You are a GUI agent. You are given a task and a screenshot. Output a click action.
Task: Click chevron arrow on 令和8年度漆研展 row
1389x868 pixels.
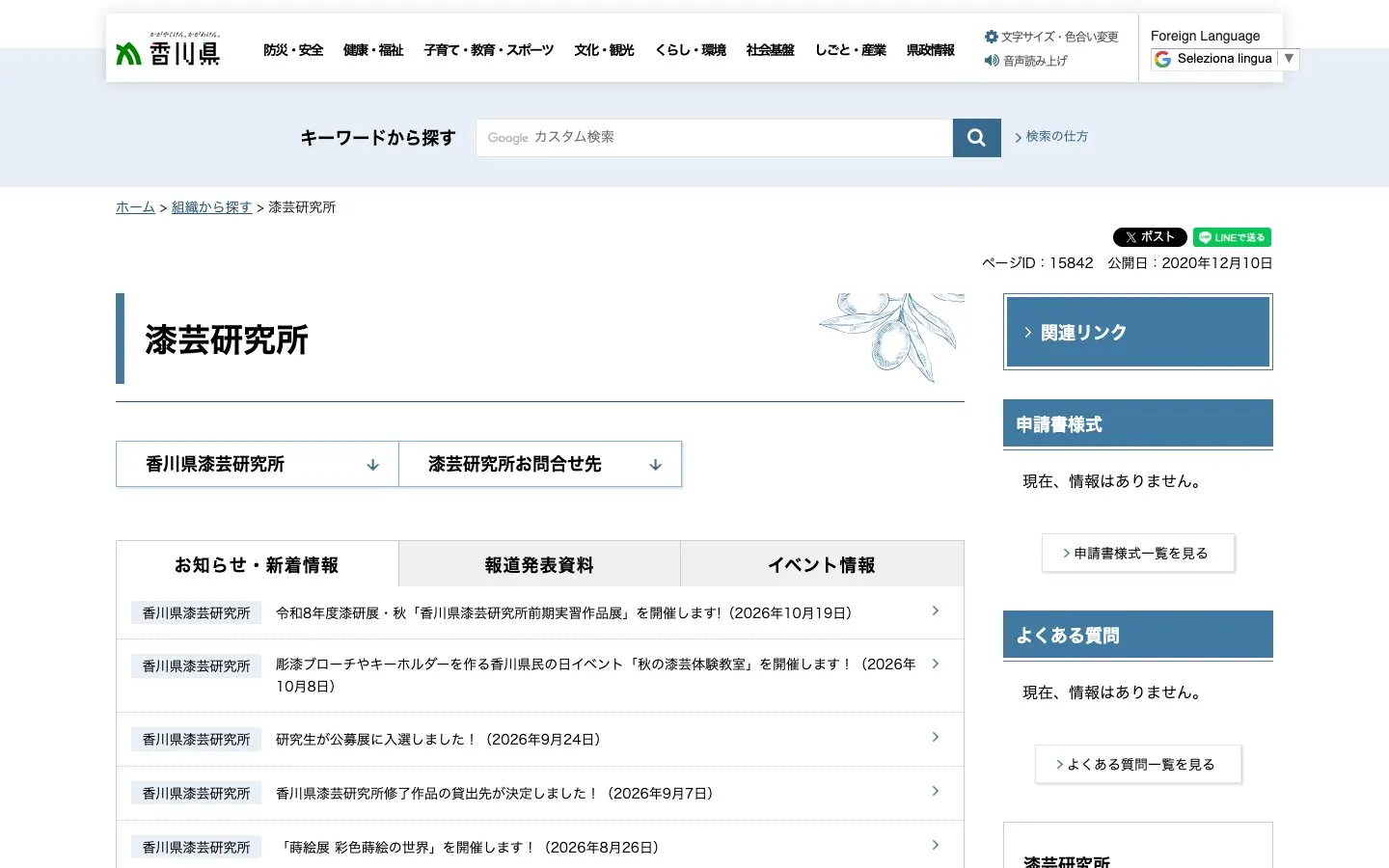click(x=936, y=610)
